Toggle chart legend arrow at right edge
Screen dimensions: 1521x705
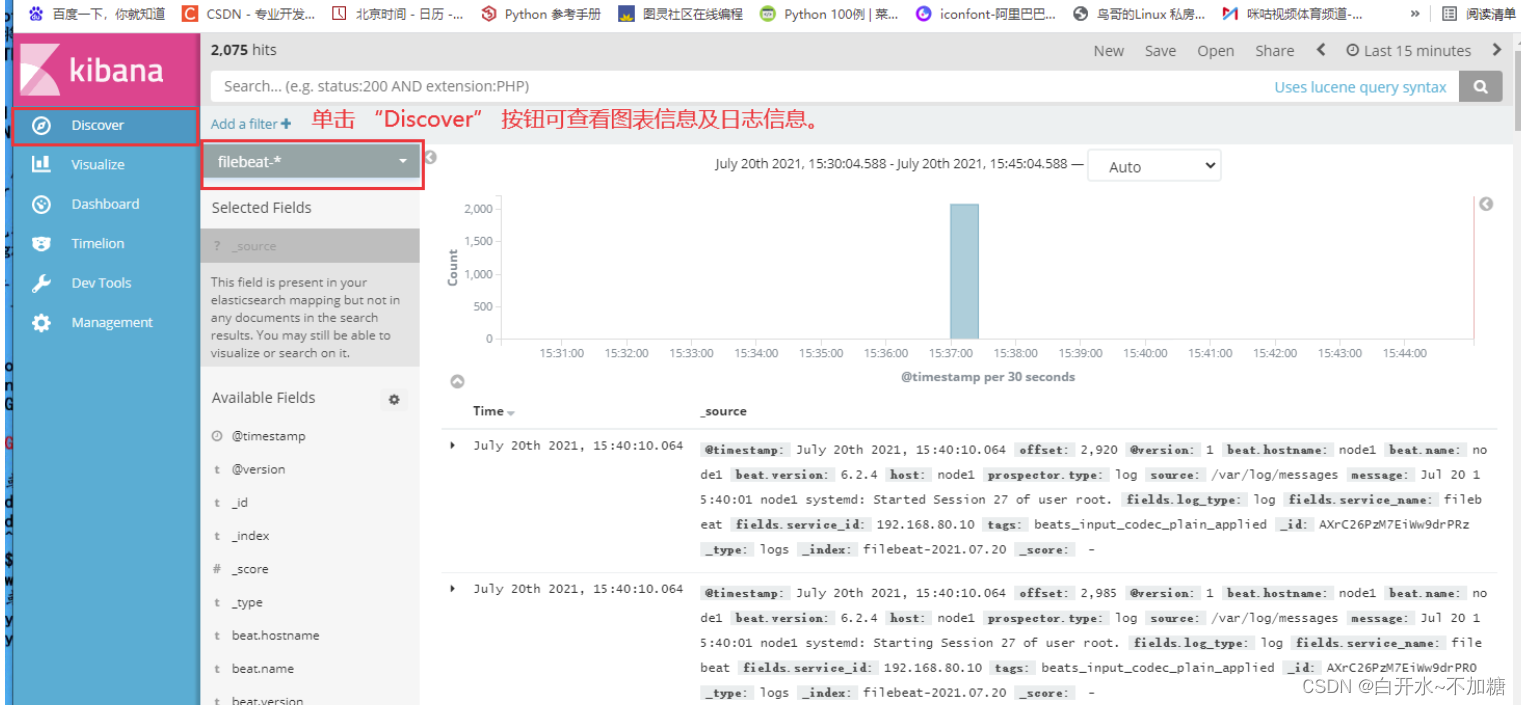click(x=1486, y=204)
